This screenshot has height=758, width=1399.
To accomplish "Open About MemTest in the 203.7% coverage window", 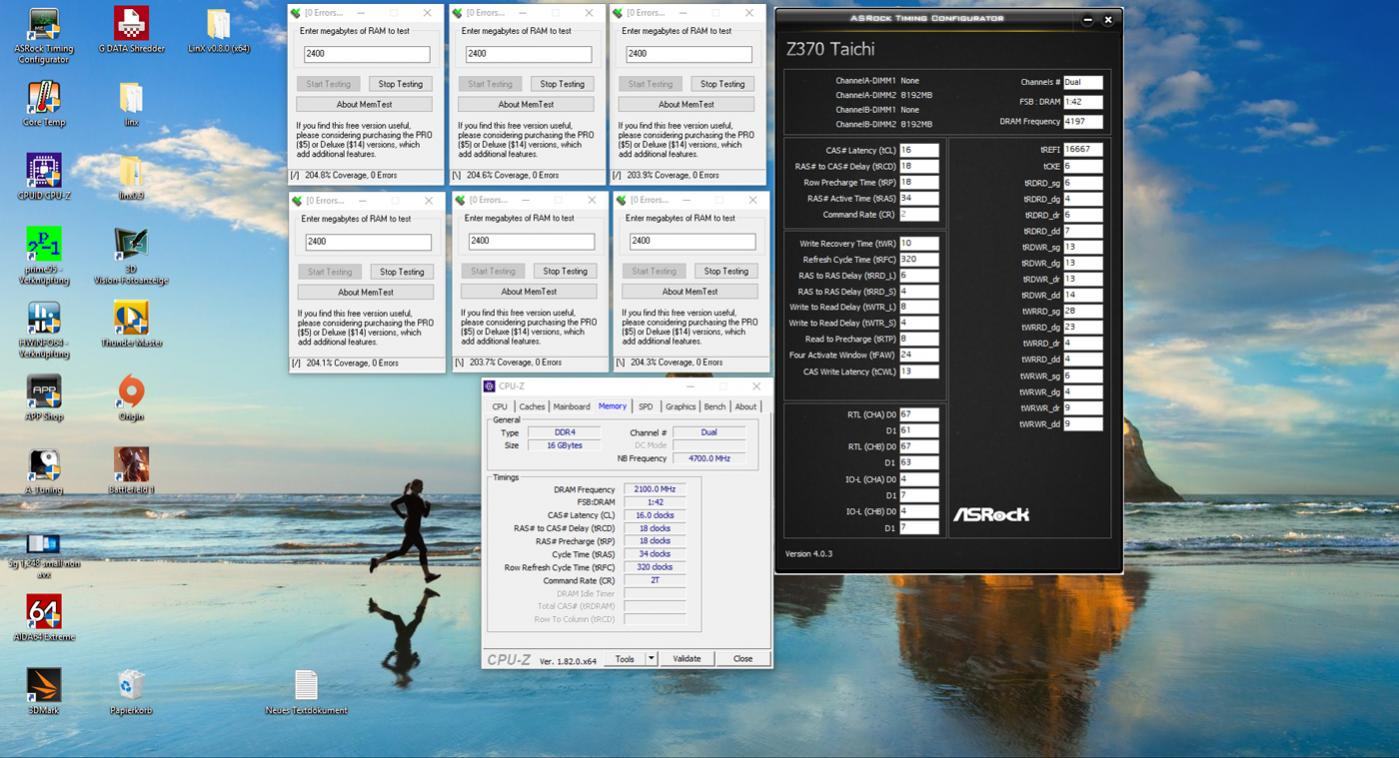I will click(529, 292).
